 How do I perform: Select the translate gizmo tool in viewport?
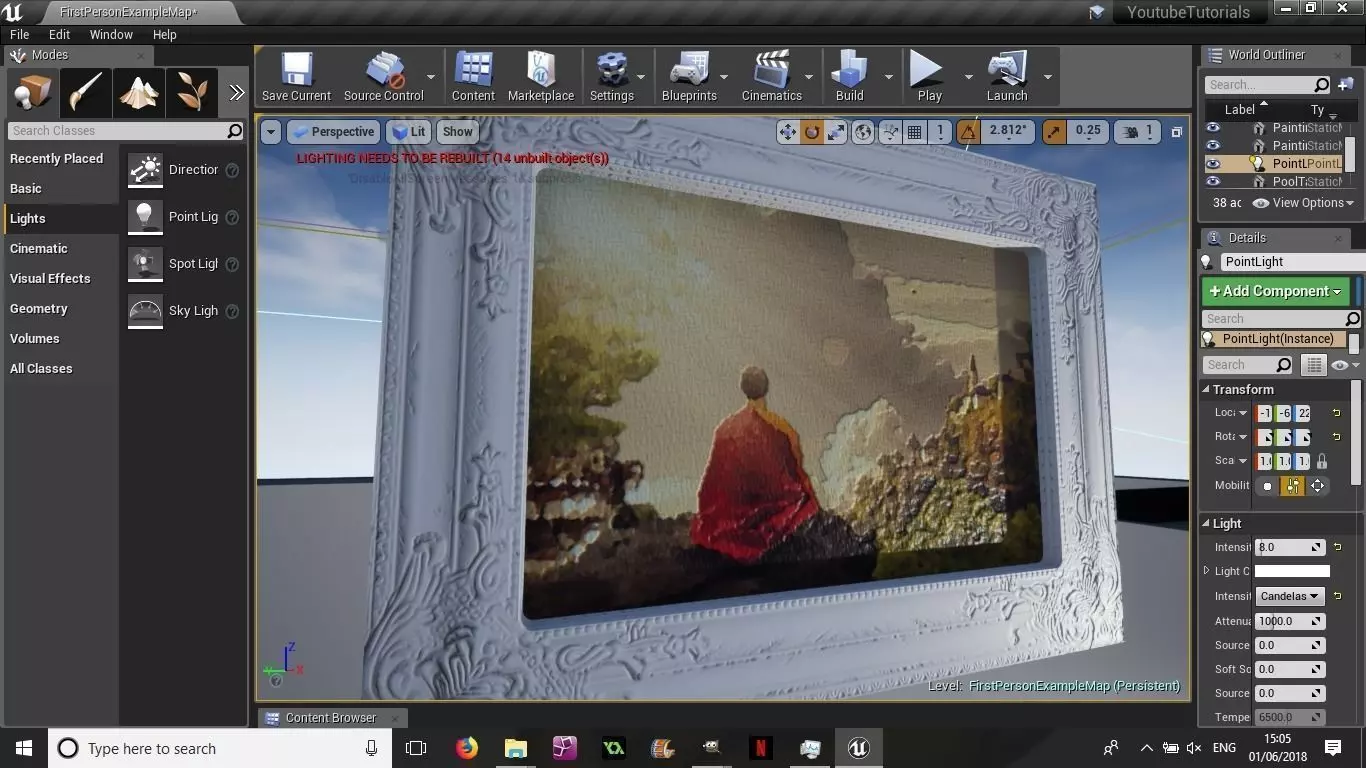[x=788, y=131]
